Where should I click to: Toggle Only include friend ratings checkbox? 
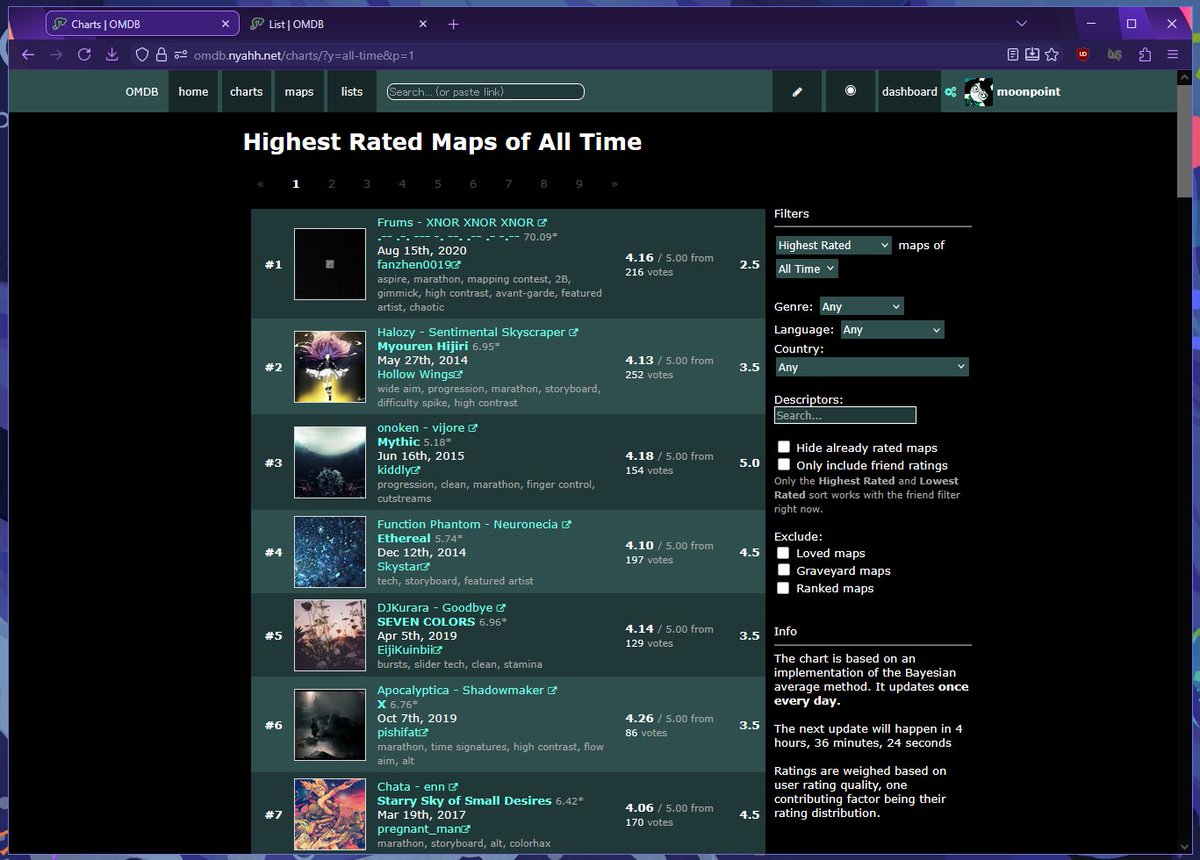784,465
